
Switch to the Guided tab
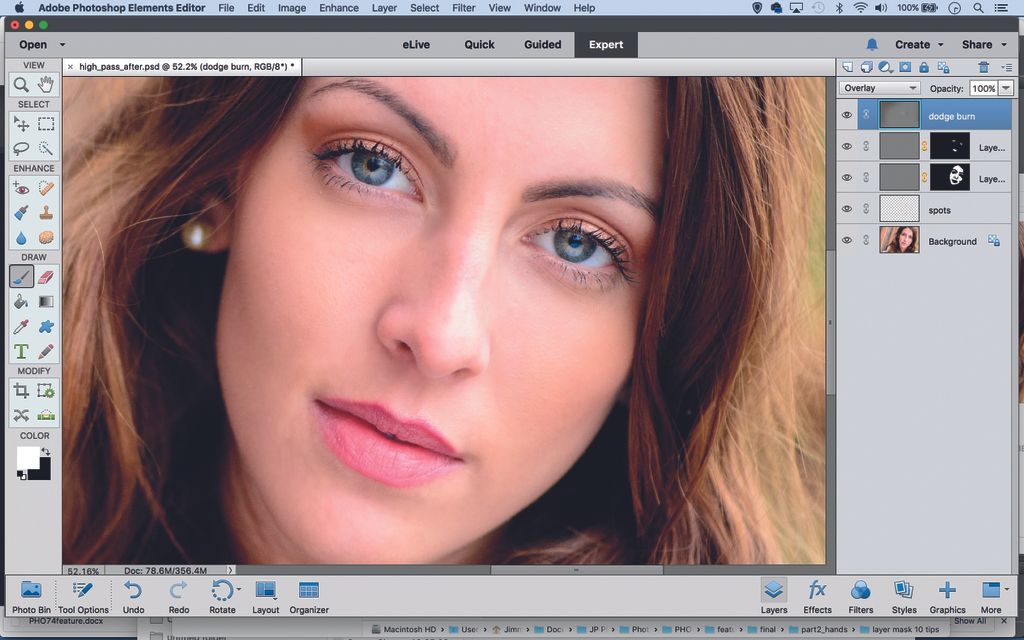[542, 45]
